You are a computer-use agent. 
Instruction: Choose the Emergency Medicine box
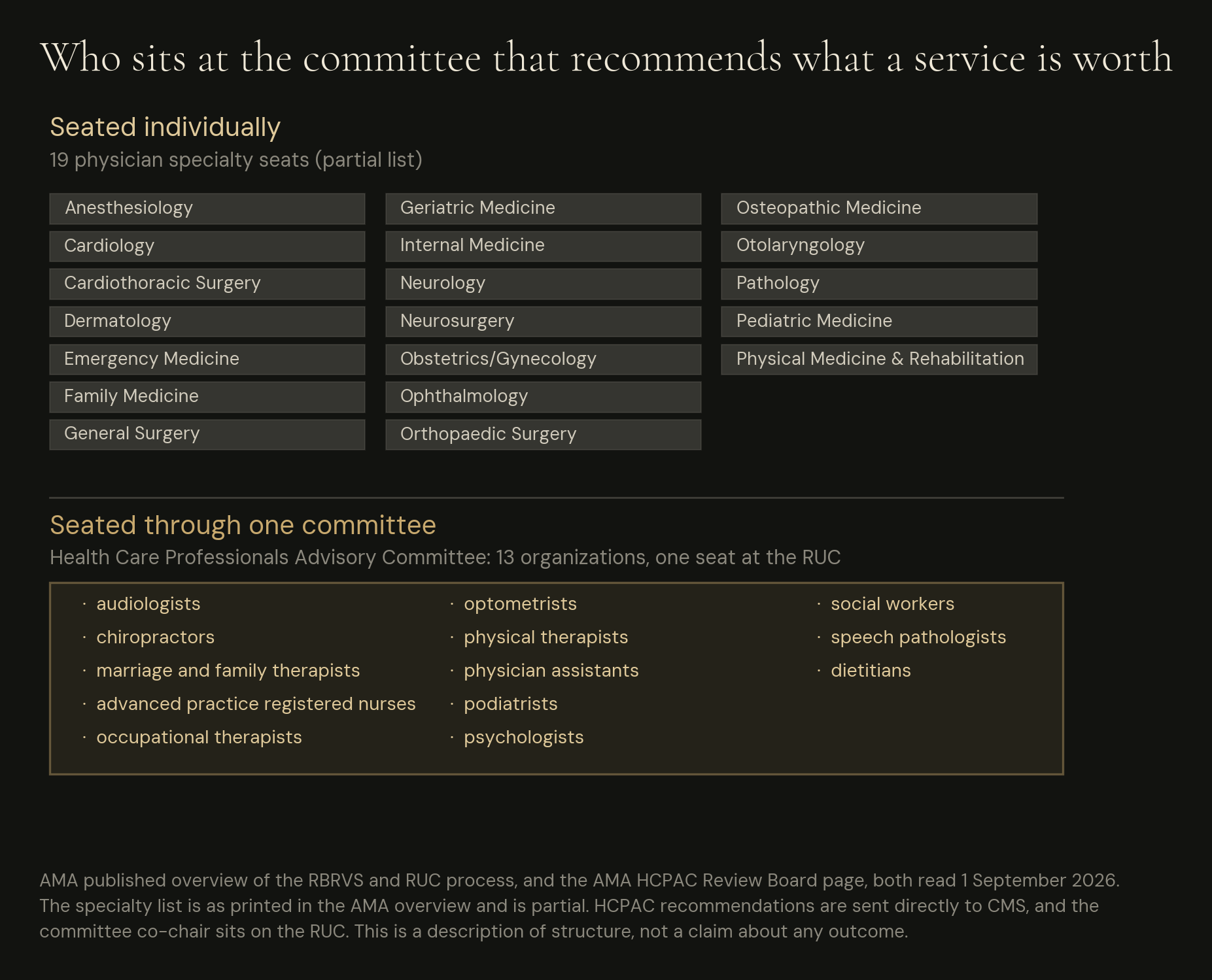[207, 360]
